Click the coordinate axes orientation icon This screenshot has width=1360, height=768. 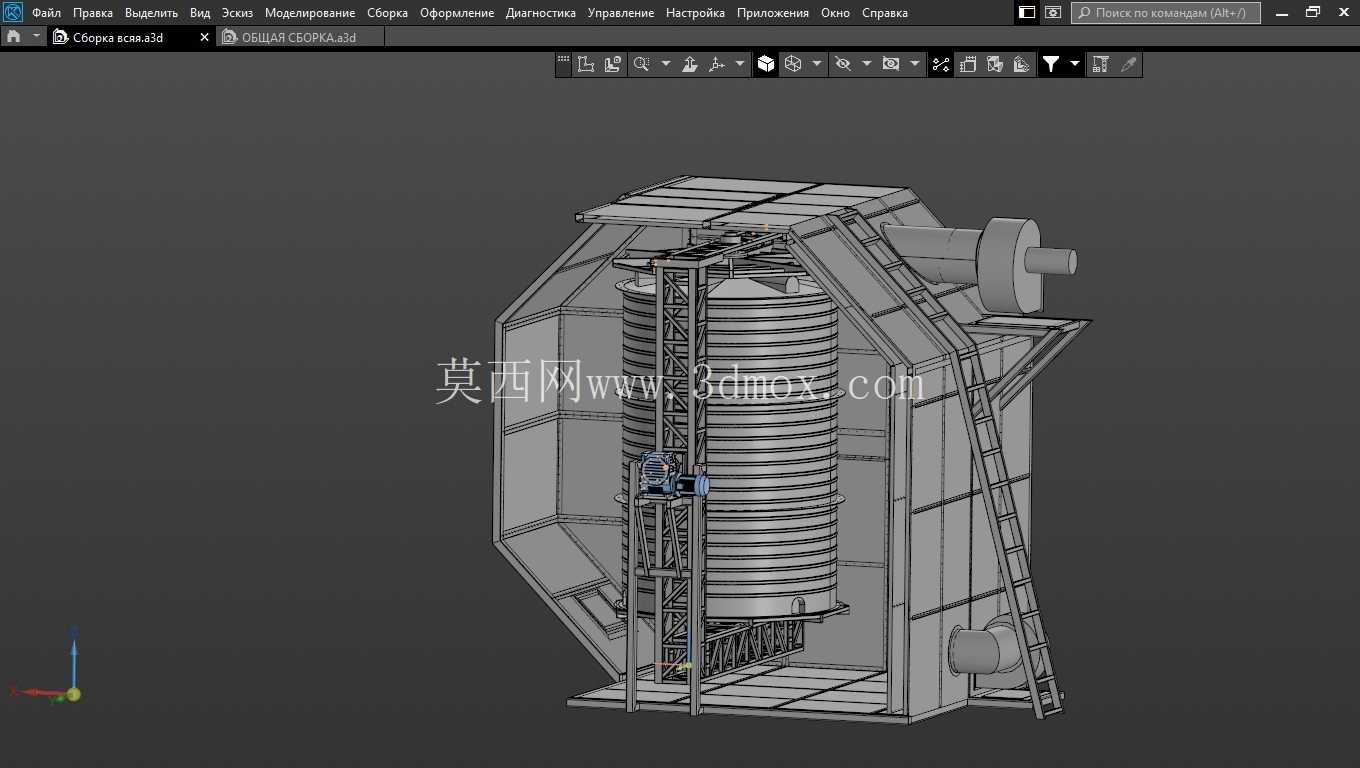tap(716, 64)
